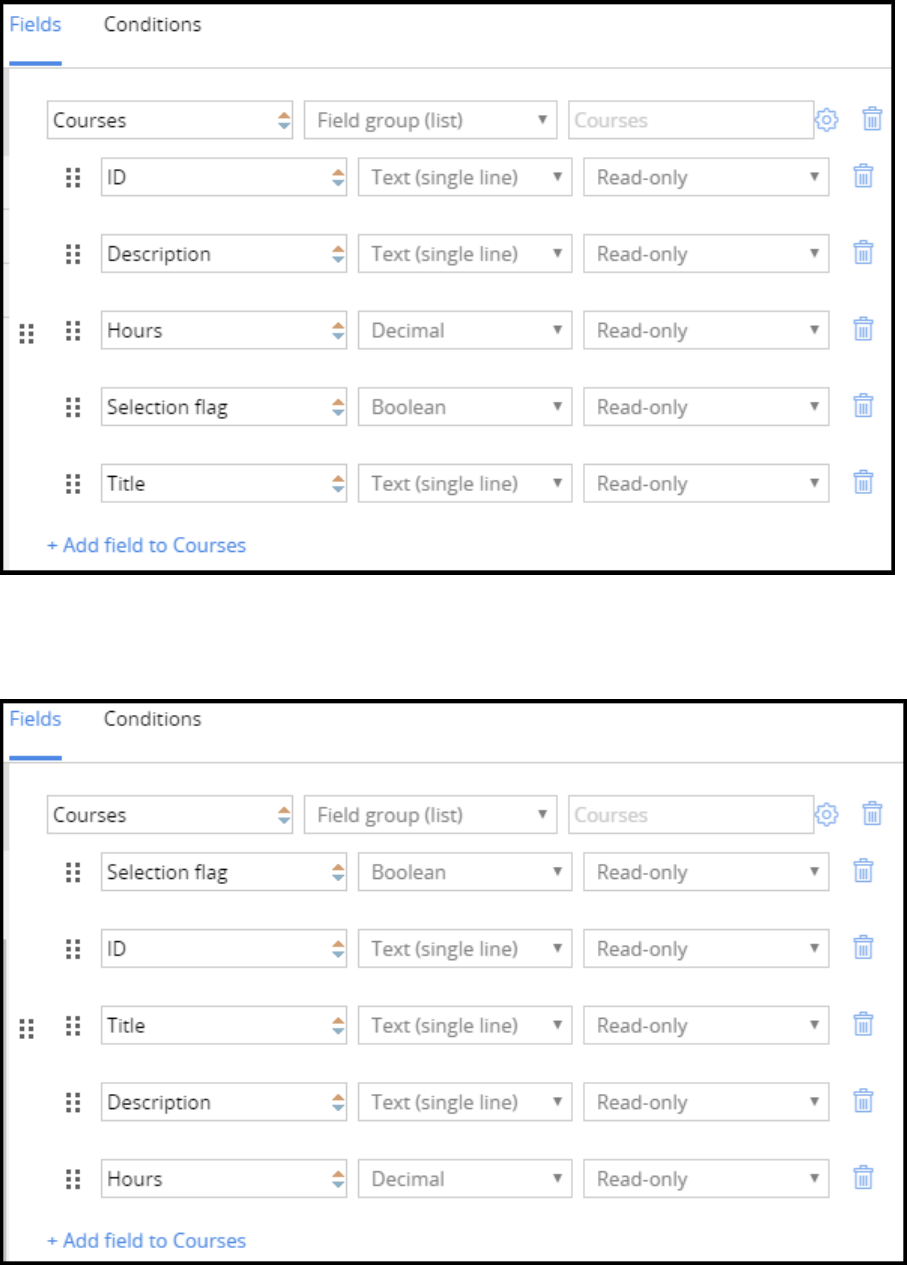Switch to Conditions tab in the upper panel
The height and width of the screenshot is (1265, 907).
point(152,25)
